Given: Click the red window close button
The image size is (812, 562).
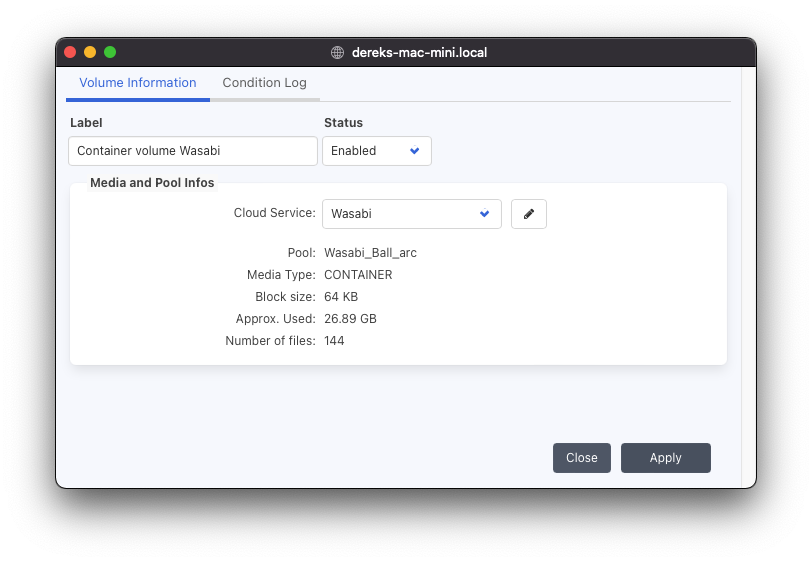Looking at the screenshot, I should point(70,52).
